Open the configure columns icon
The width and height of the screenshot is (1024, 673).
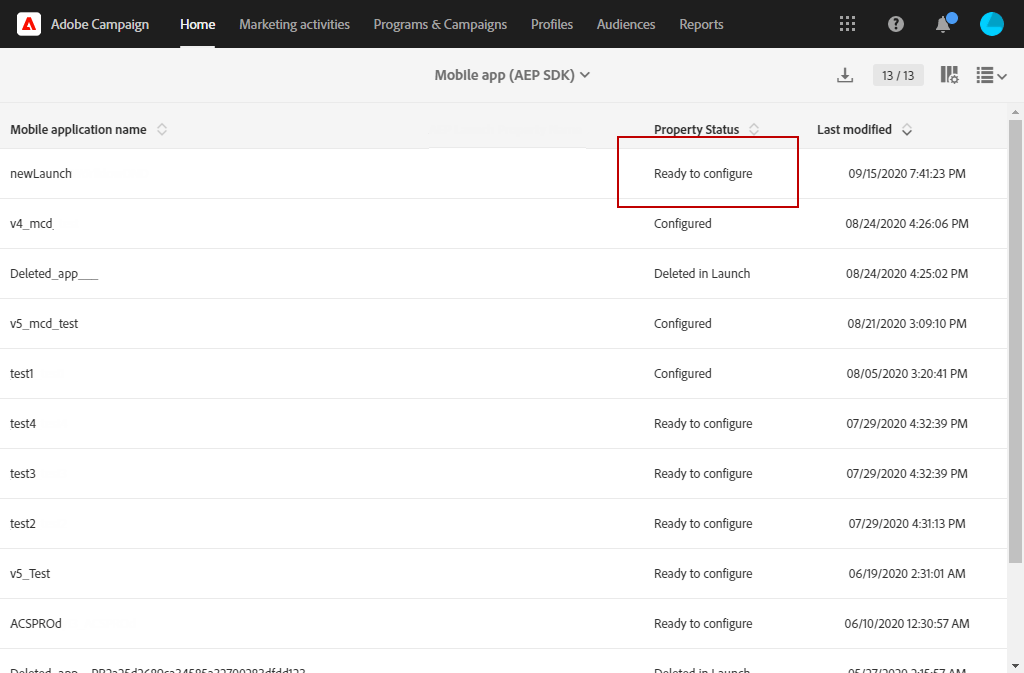pos(949,74)
